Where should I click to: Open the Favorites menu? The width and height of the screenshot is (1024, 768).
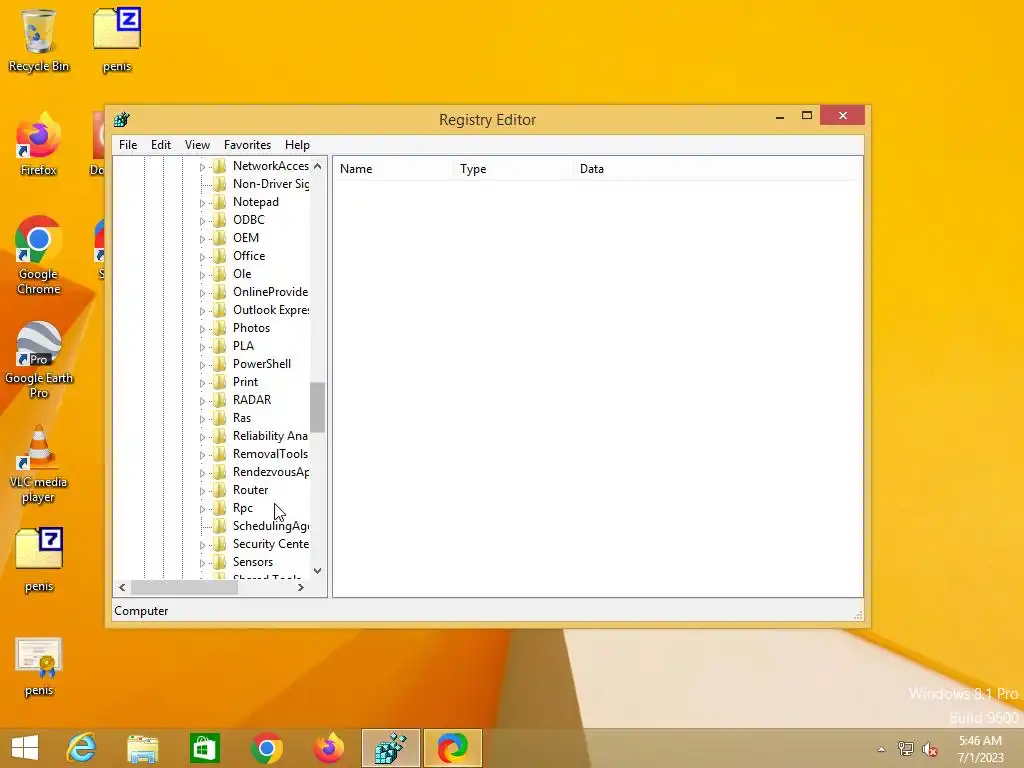click(247, 145)
